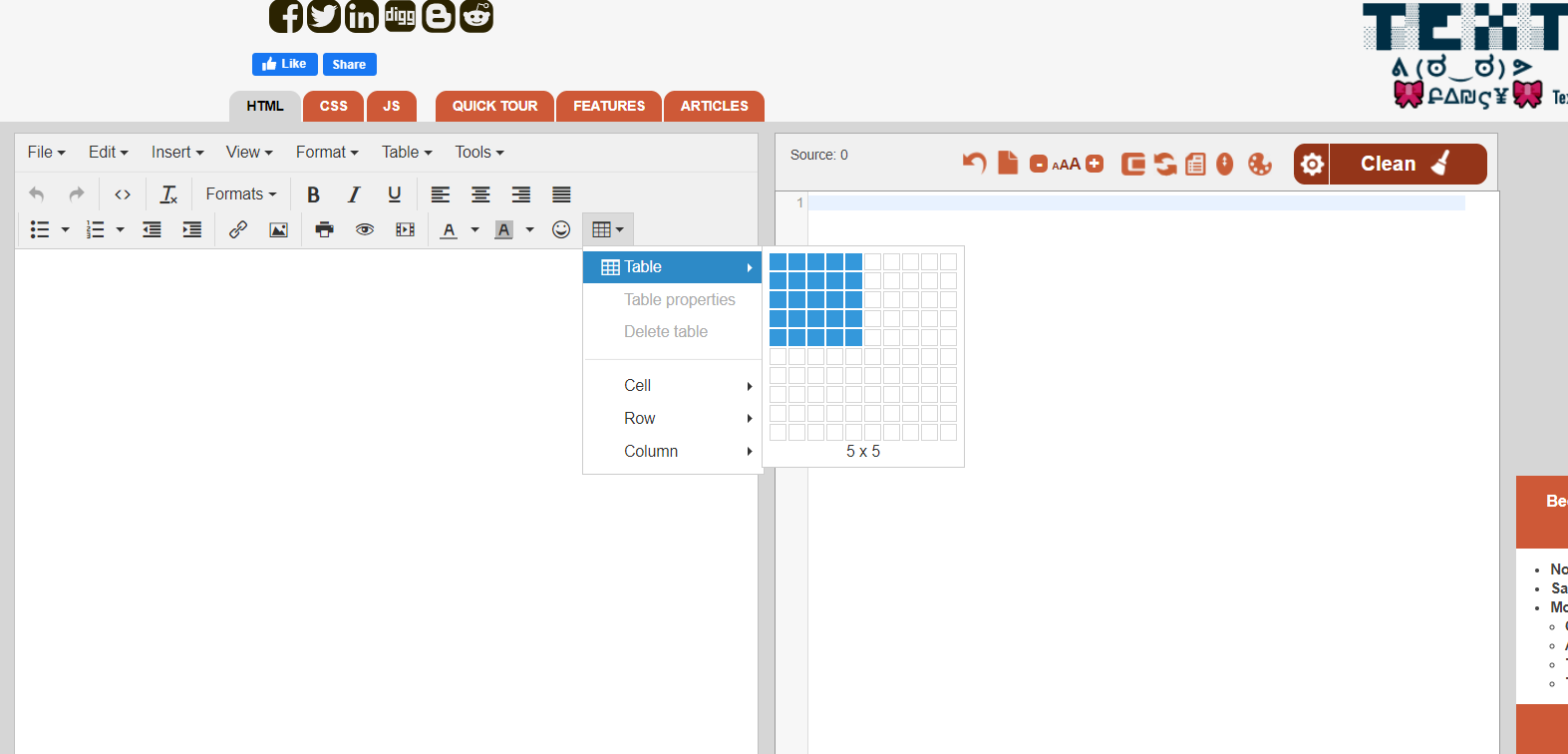The width and height of the screenshot is (1568, 754).
Task: Toggle underline formatting
Action: tap(395, 194)
